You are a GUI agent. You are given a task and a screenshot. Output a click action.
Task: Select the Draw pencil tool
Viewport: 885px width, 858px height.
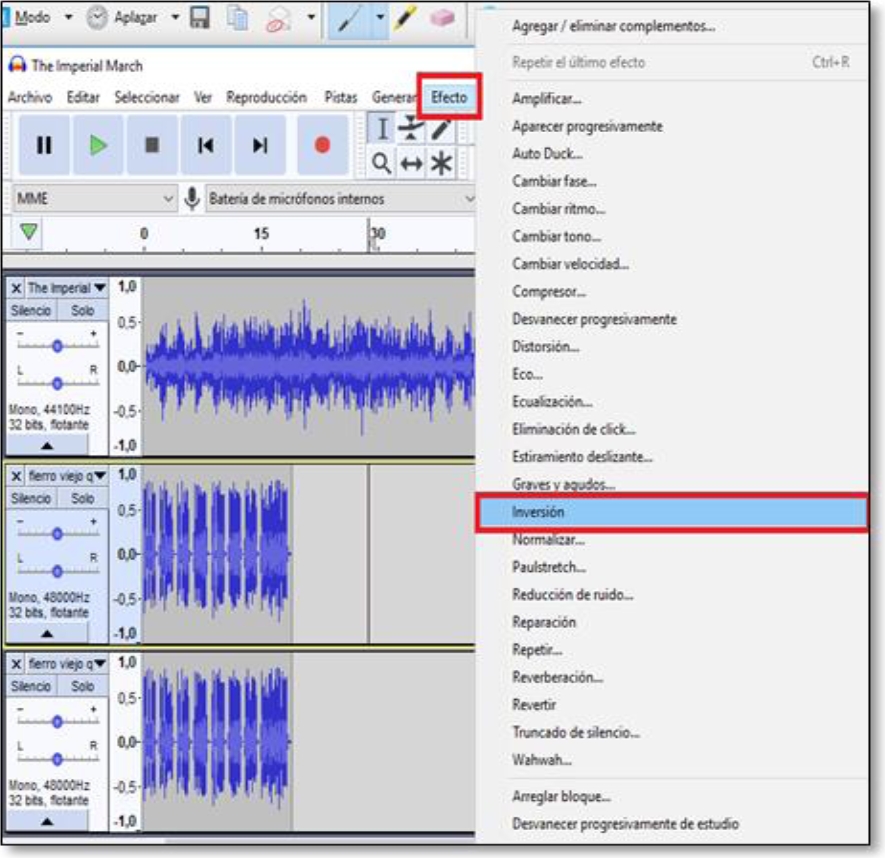coord(441,129)
